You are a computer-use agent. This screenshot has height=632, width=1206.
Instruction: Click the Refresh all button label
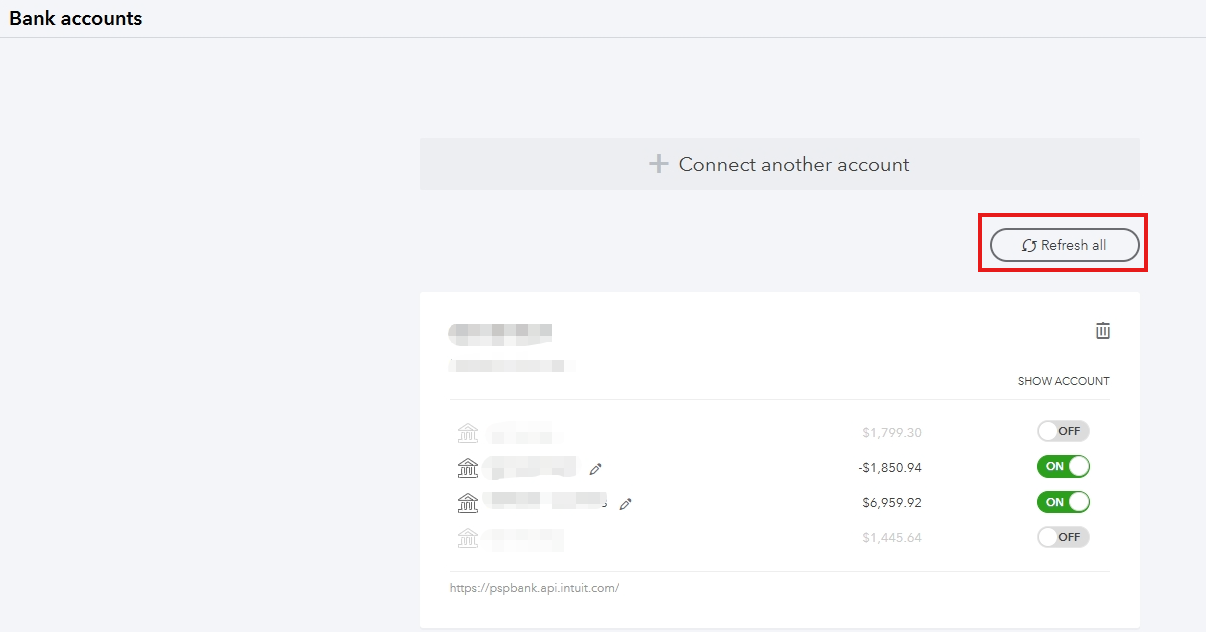(1073, 245)
